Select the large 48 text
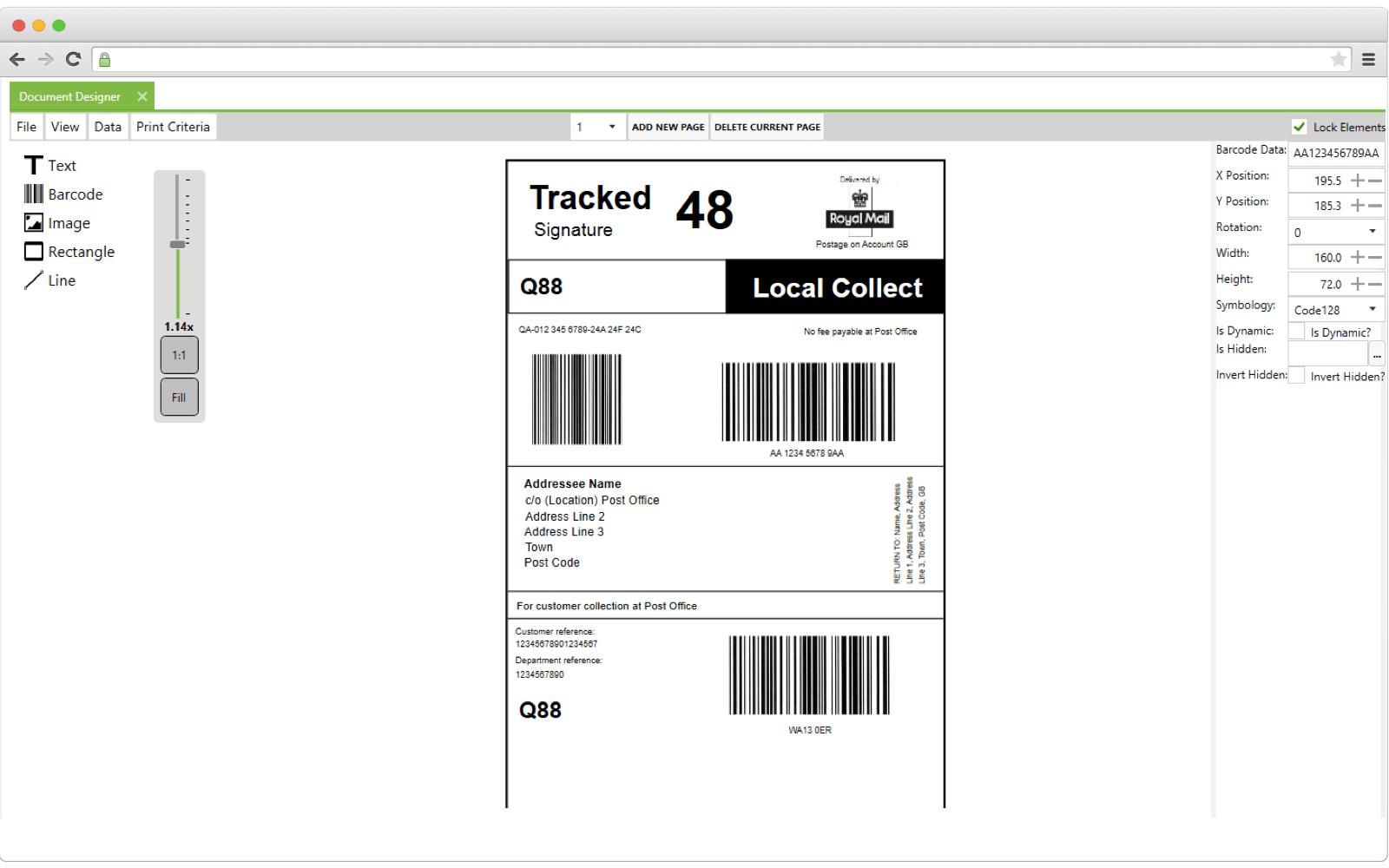The image size is (1389, 868). click(x=705, y=210)
